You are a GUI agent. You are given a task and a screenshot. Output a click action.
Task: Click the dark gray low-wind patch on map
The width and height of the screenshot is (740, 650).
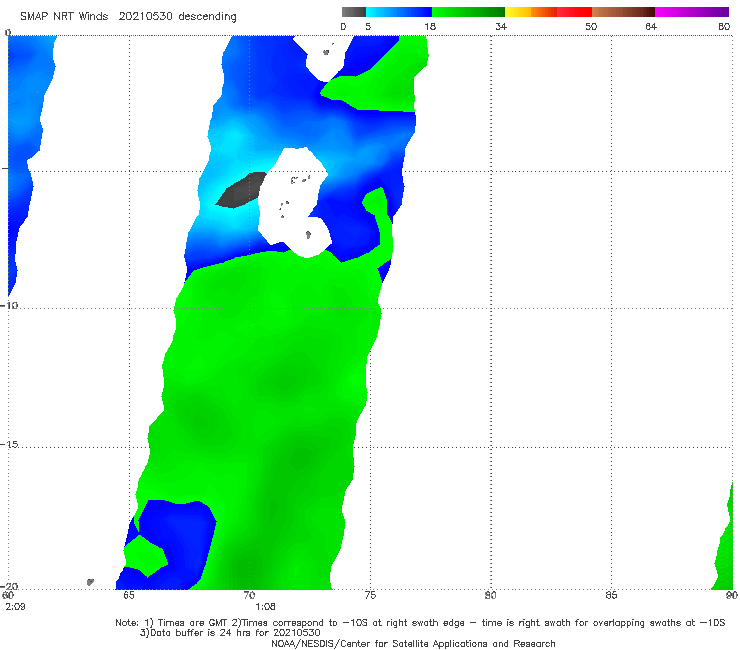point(241,190)
